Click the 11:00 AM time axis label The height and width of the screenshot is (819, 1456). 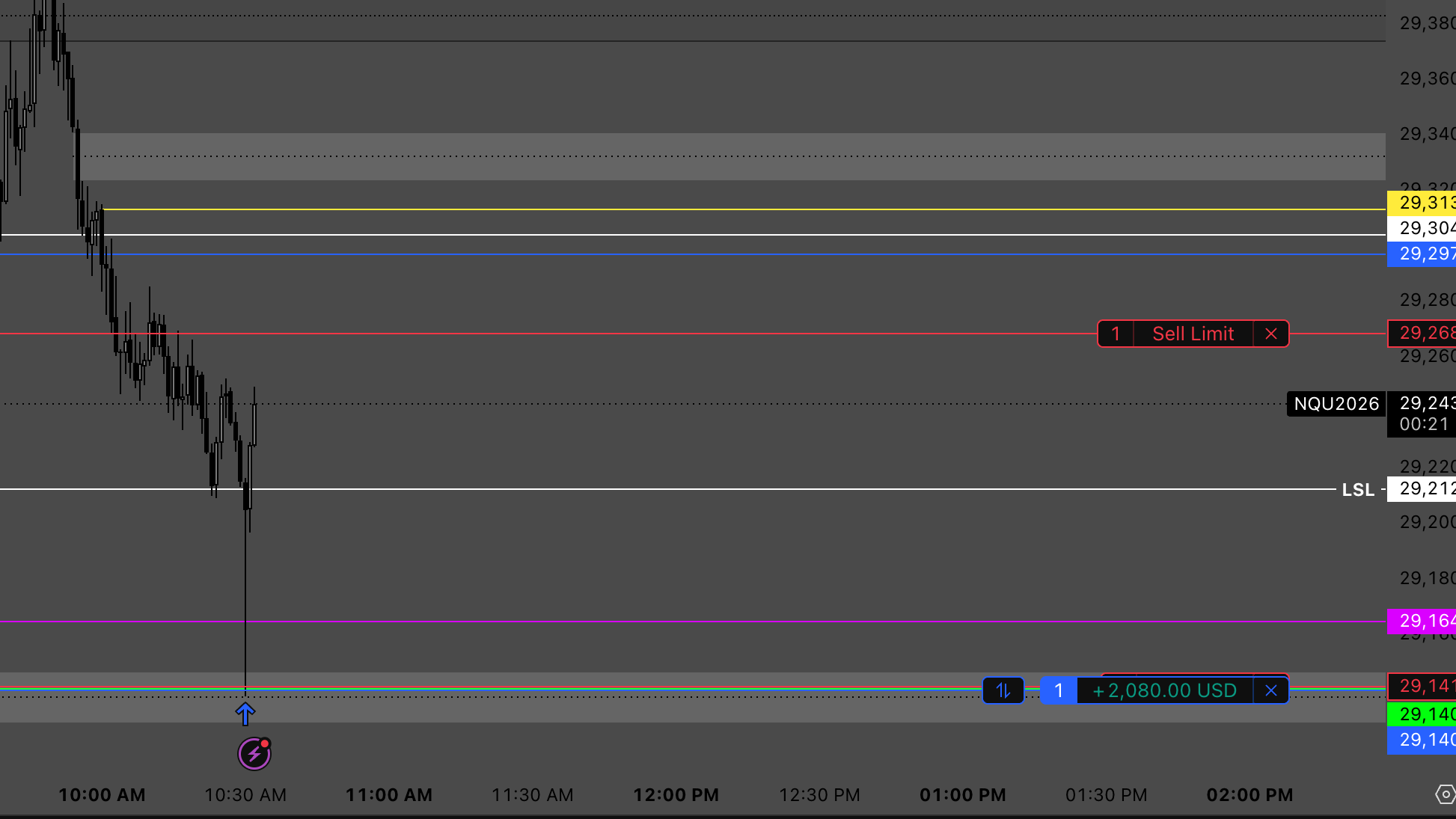coord(389,795)
